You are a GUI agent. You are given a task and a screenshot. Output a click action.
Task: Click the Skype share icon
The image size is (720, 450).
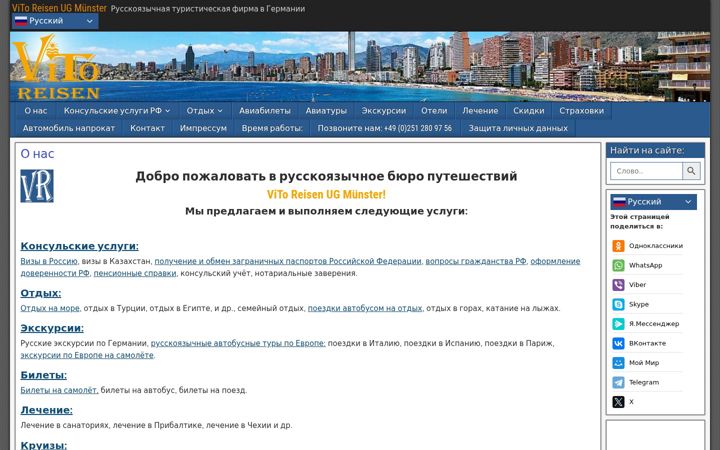coord(618,304)
